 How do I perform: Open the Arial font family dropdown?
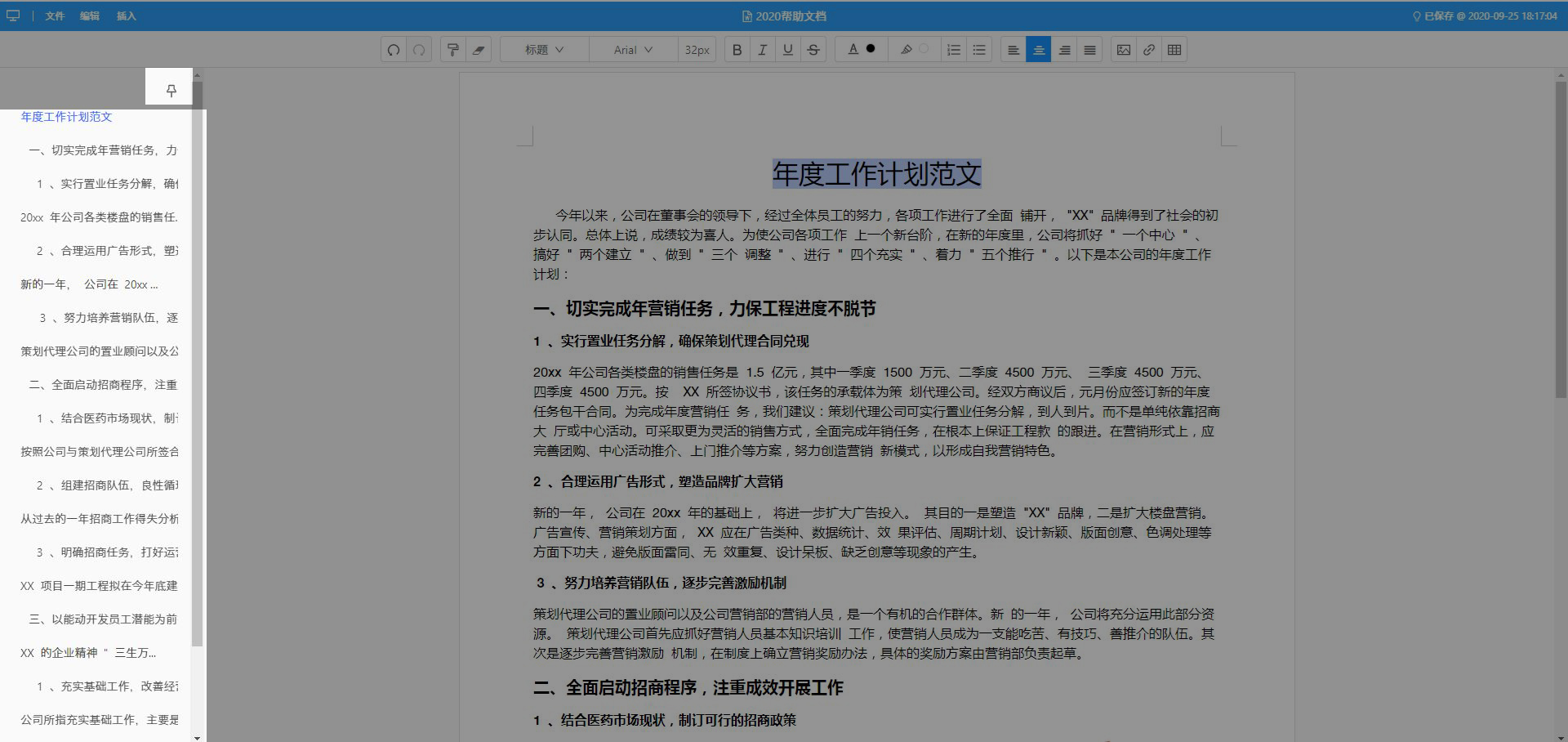633,50
